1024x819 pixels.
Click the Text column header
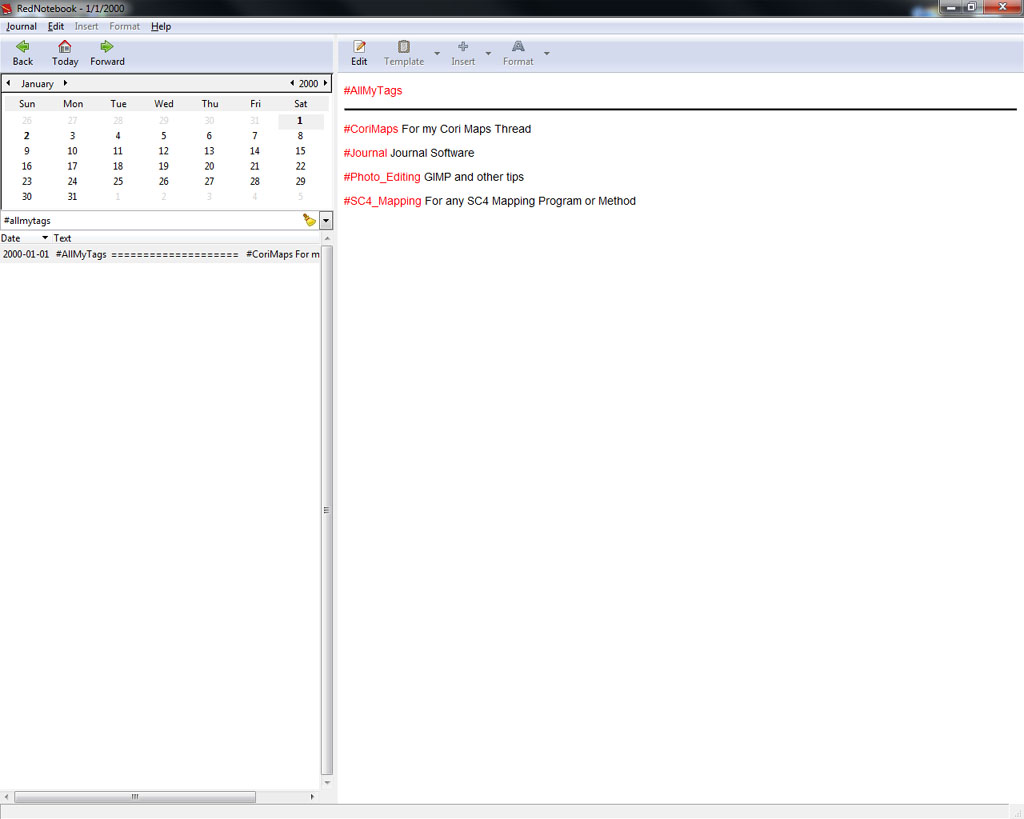click(x=186, y=238)
